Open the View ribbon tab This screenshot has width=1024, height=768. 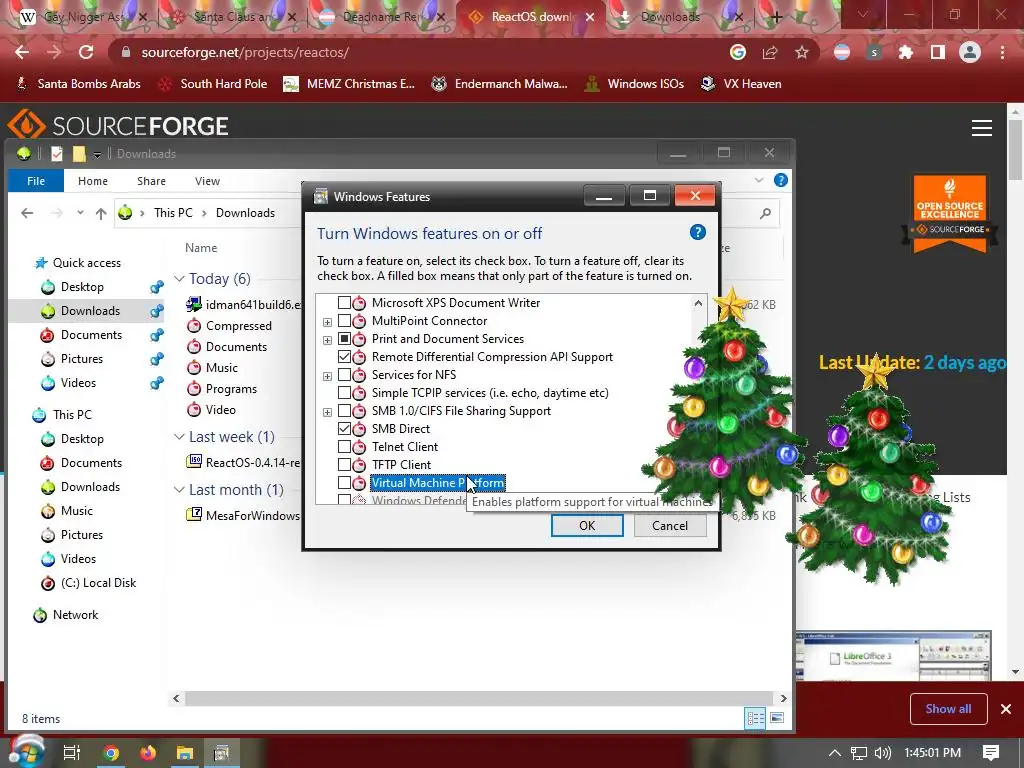[207, 181]
